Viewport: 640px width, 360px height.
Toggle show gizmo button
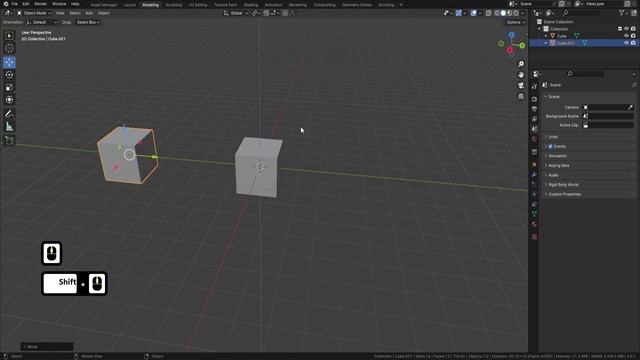coord(458,13)
